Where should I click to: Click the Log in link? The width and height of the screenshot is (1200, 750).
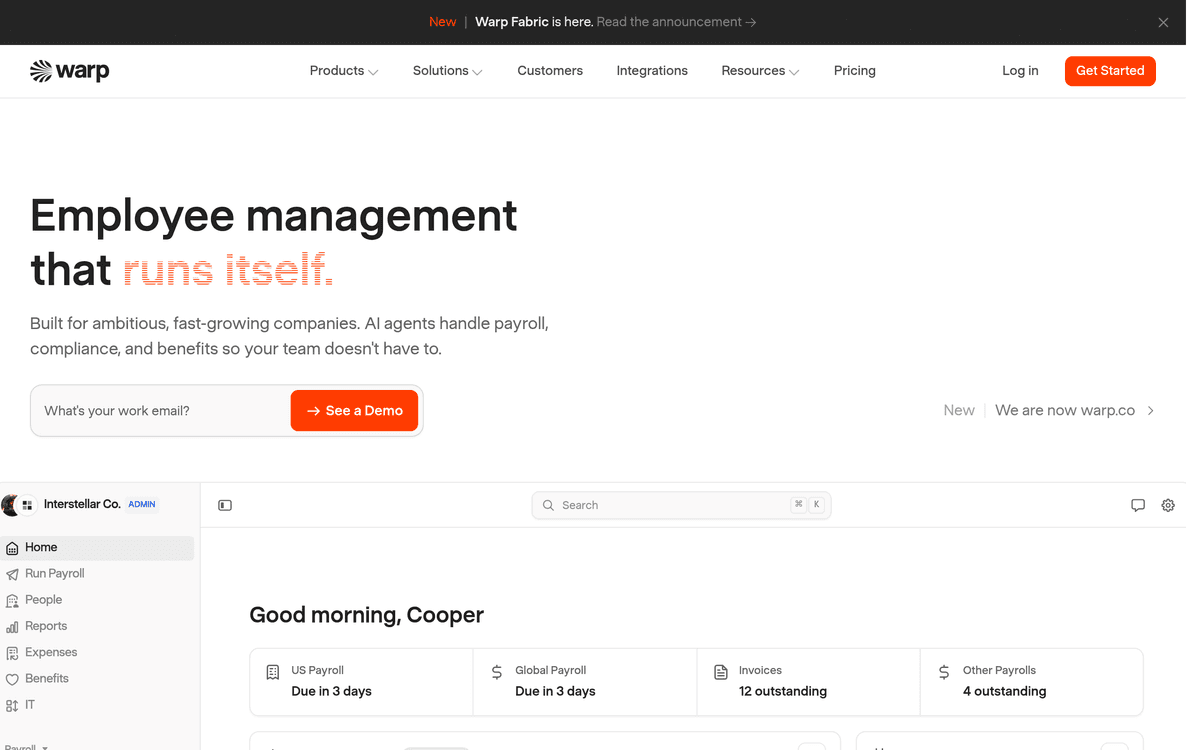tap(1020, 71)
